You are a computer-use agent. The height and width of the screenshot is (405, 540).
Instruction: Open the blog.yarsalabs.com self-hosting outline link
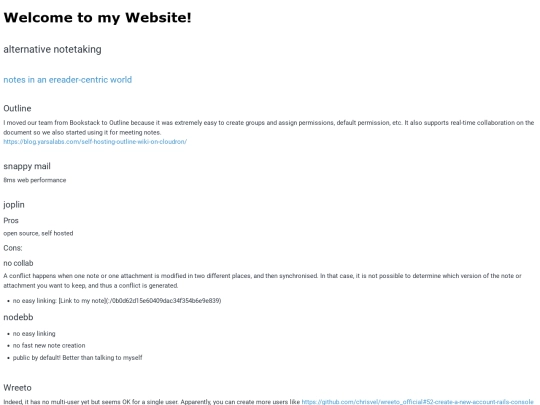click(x=95, y=142)
